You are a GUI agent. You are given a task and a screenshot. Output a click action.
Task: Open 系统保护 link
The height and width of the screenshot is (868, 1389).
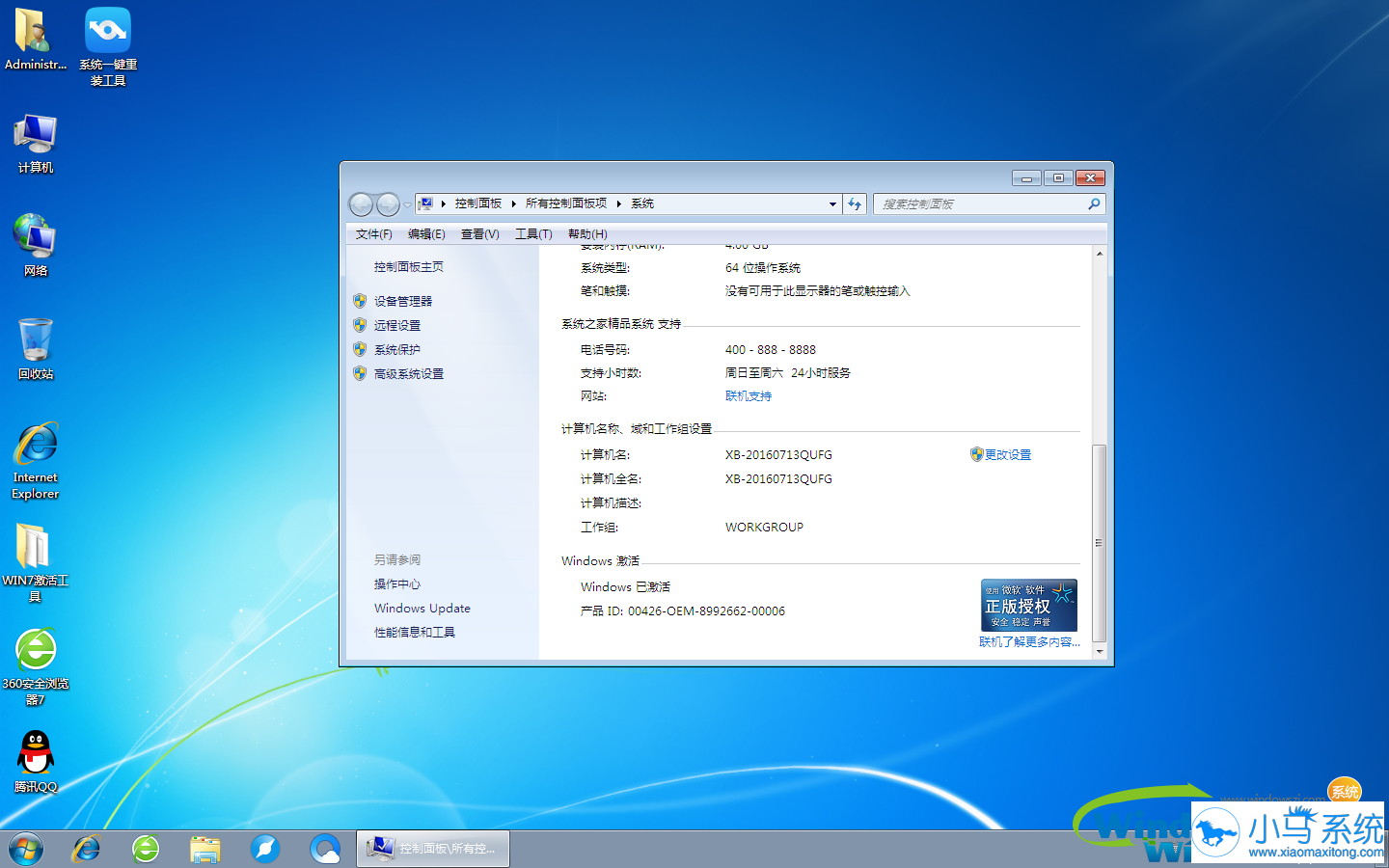[397, 350]
